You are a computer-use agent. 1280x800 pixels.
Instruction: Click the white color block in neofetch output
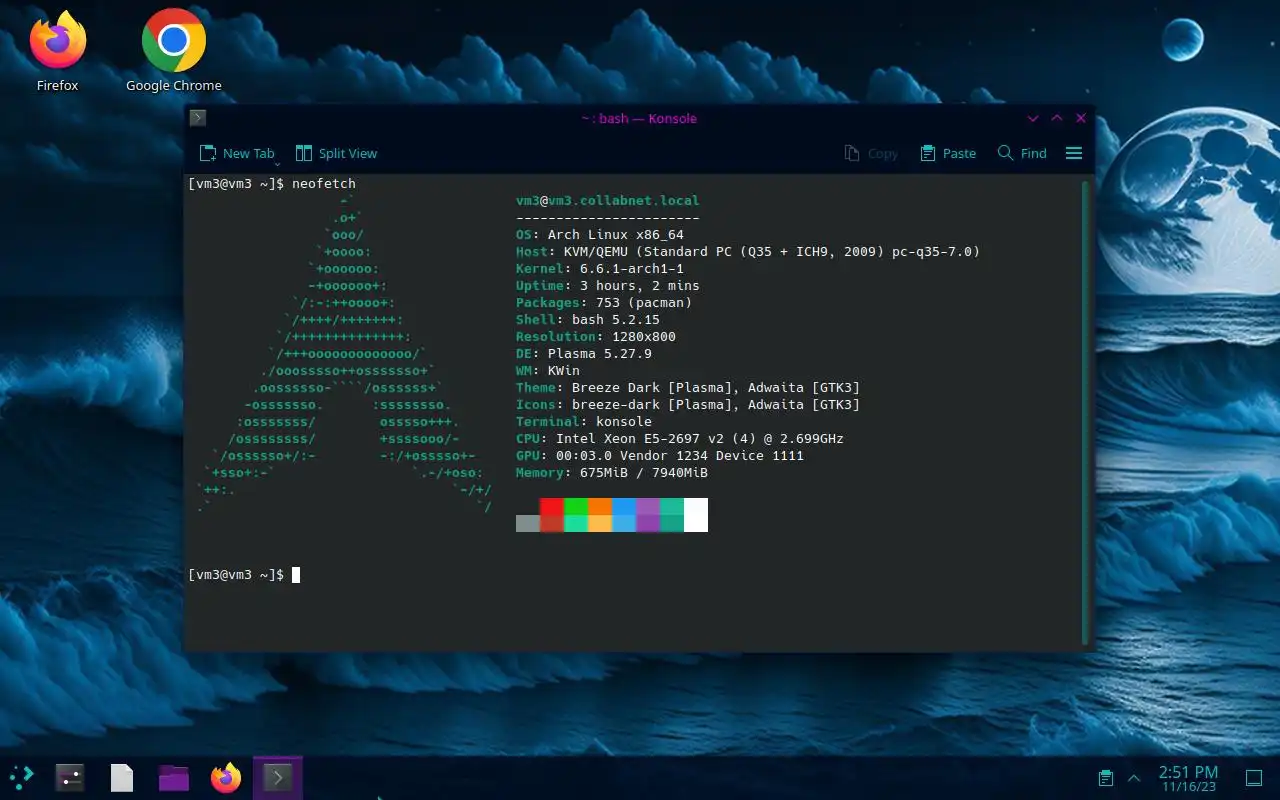[696, 515]
